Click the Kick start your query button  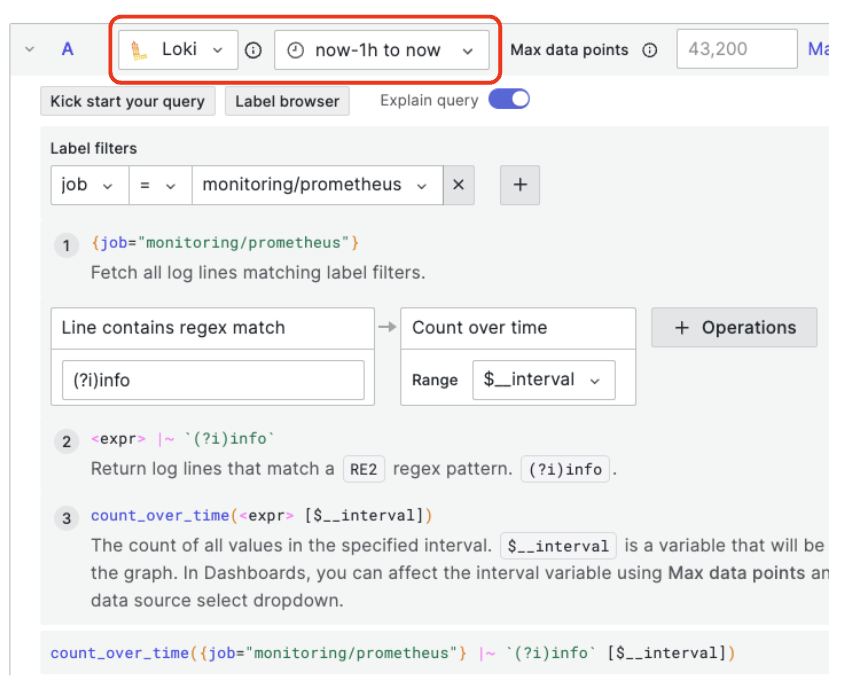pos(127,101)
